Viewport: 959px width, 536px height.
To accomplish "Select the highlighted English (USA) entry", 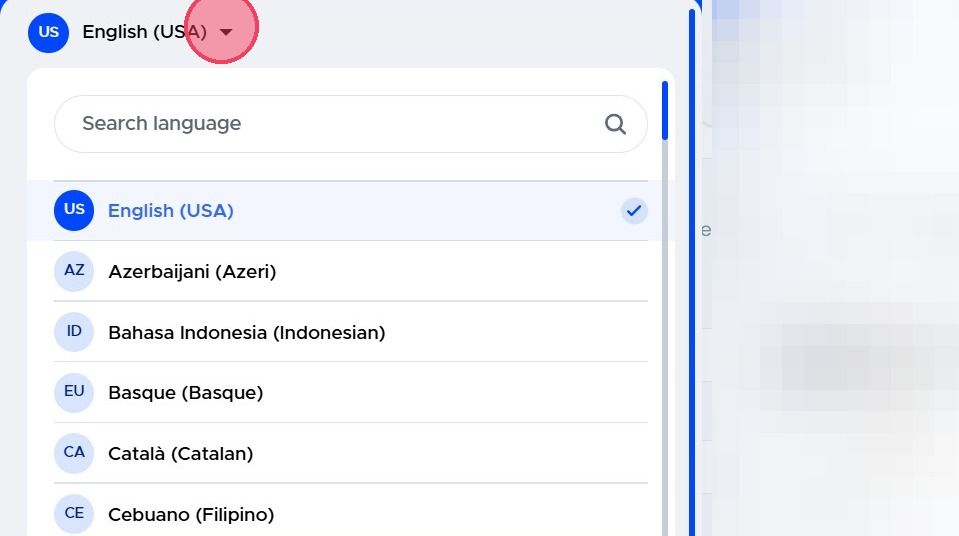I will click(x=350, y=210).
